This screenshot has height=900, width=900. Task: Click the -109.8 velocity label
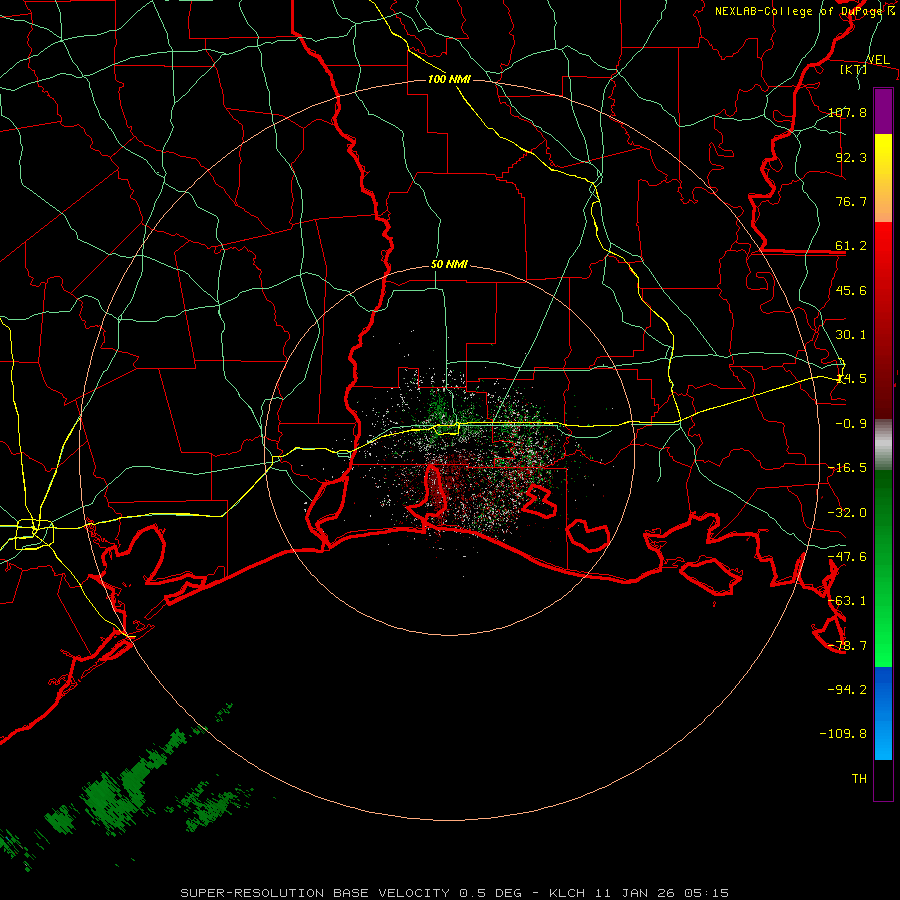point(844,734)
